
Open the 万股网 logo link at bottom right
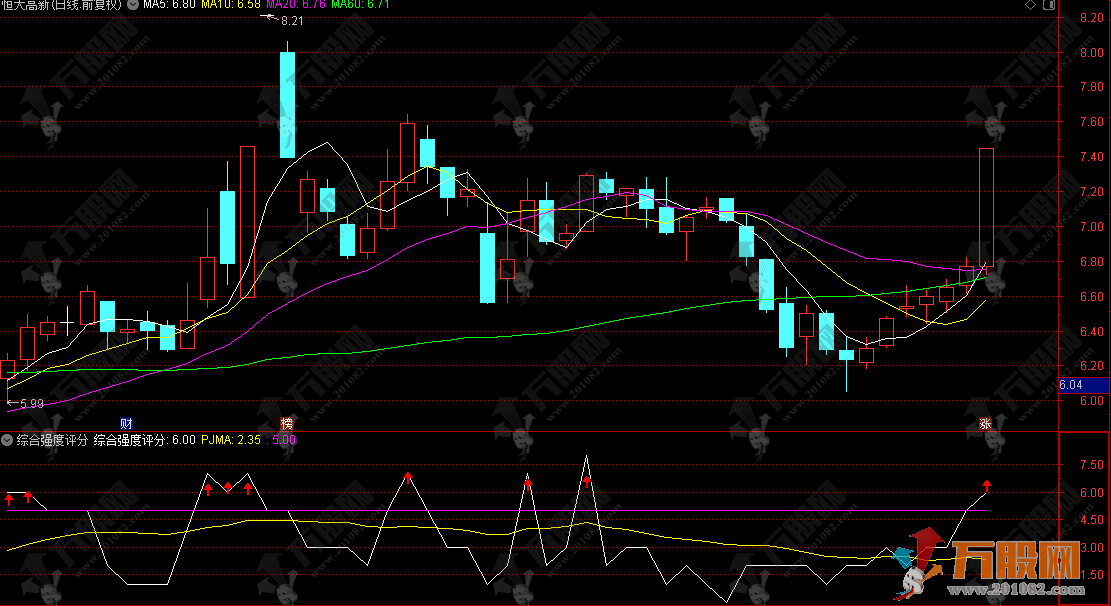coord(1010,562)
